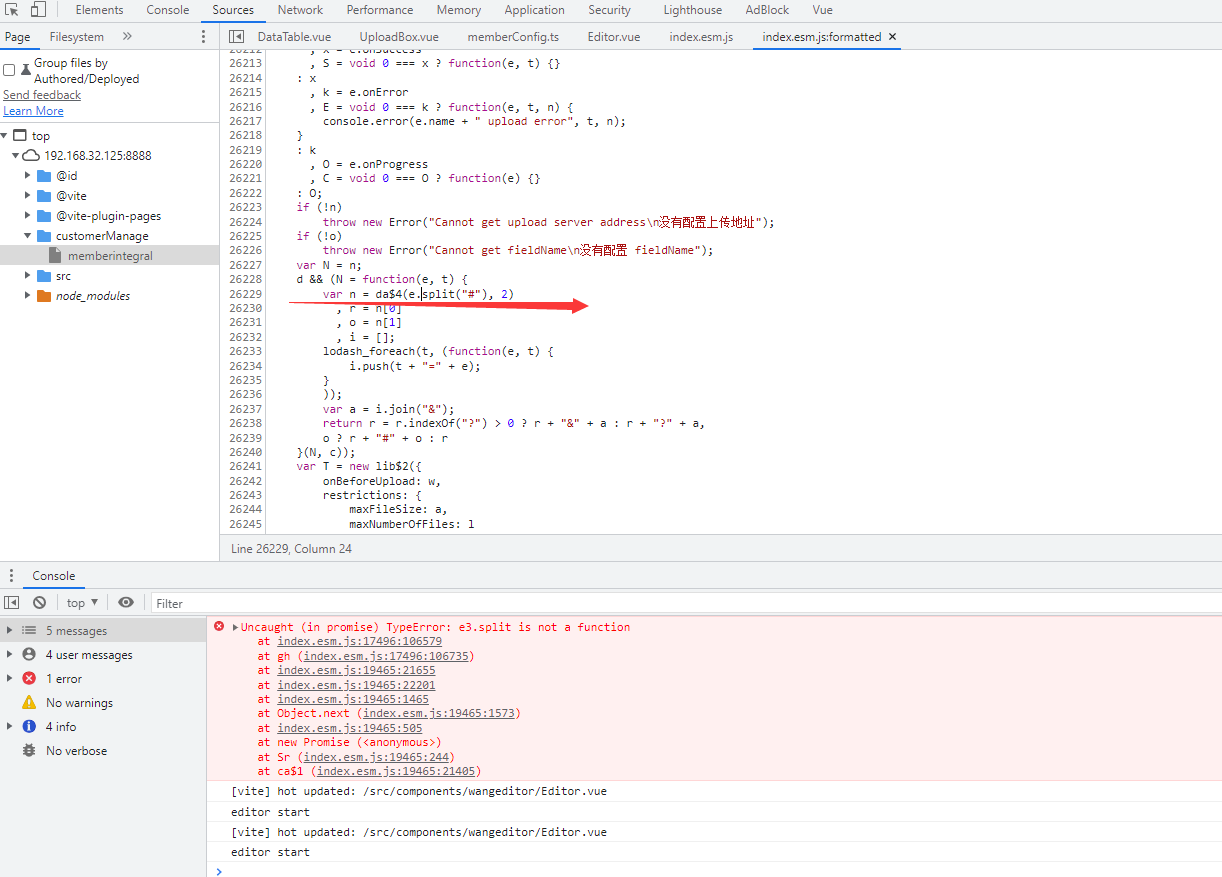
Task: Open the Lighthouse tab
Action: click(692, 10)
